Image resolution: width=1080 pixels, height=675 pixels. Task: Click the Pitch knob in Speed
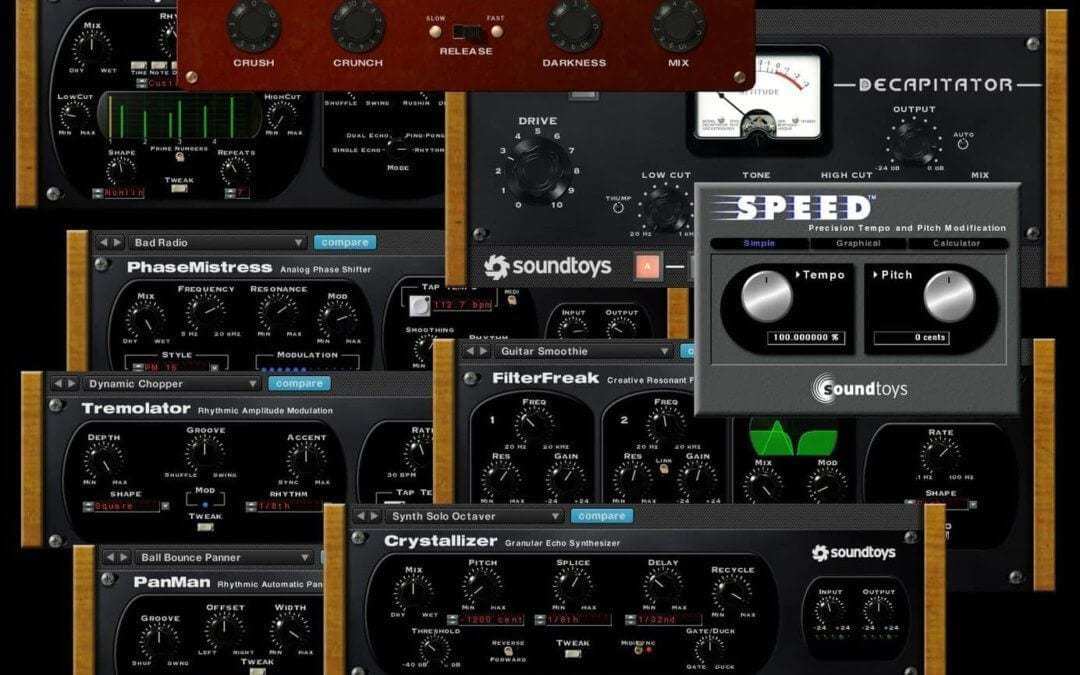pyautogui.click(x=949, y=296)
